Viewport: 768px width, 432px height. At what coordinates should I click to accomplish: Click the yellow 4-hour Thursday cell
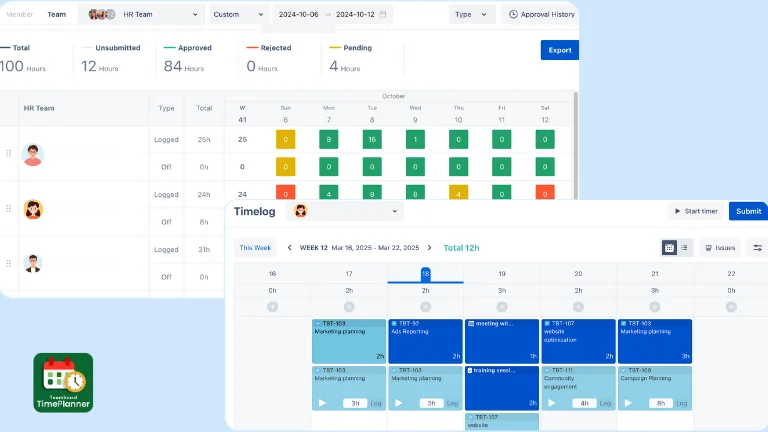458,194
